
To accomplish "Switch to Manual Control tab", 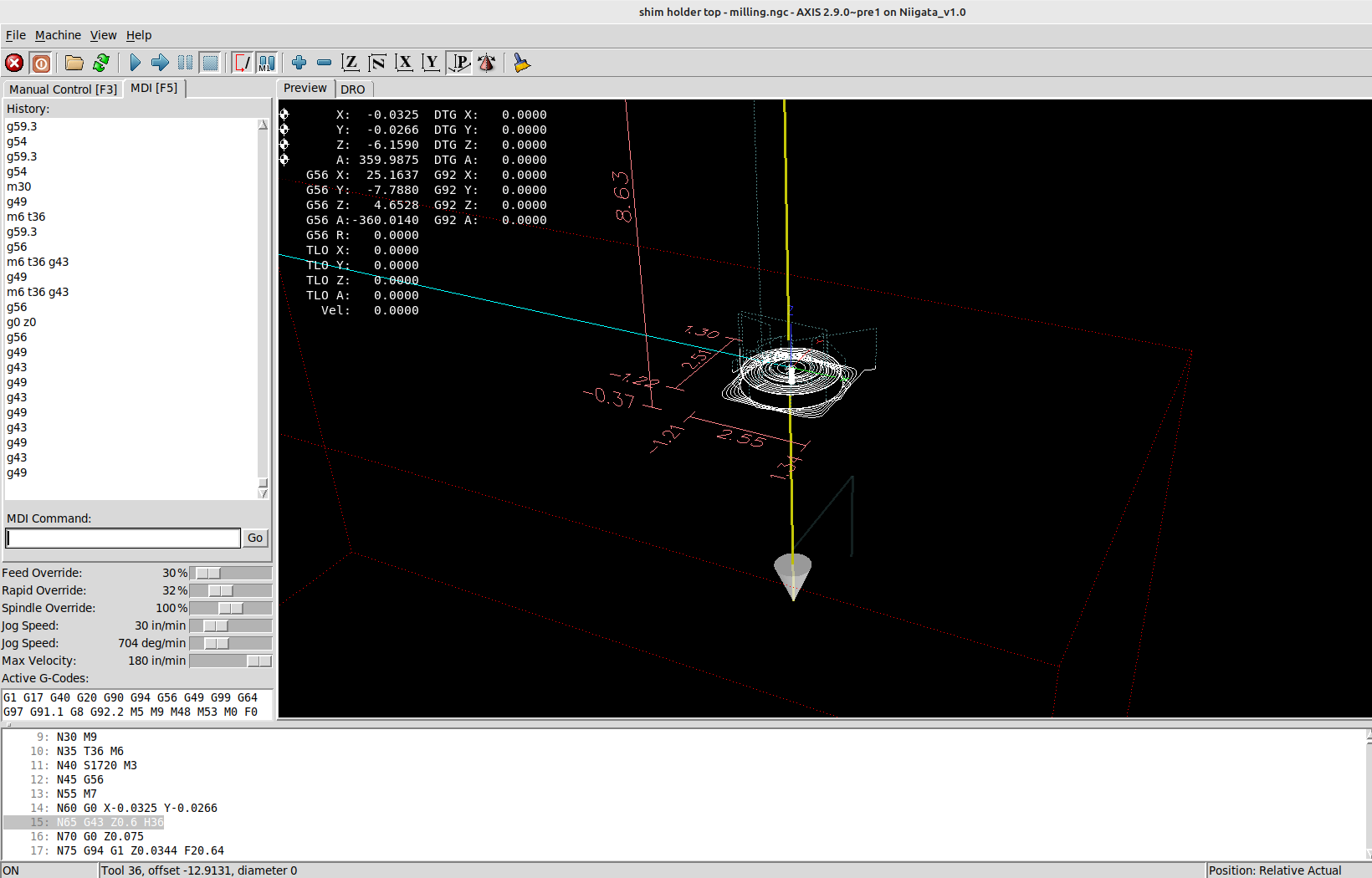I will coord(63,89).
